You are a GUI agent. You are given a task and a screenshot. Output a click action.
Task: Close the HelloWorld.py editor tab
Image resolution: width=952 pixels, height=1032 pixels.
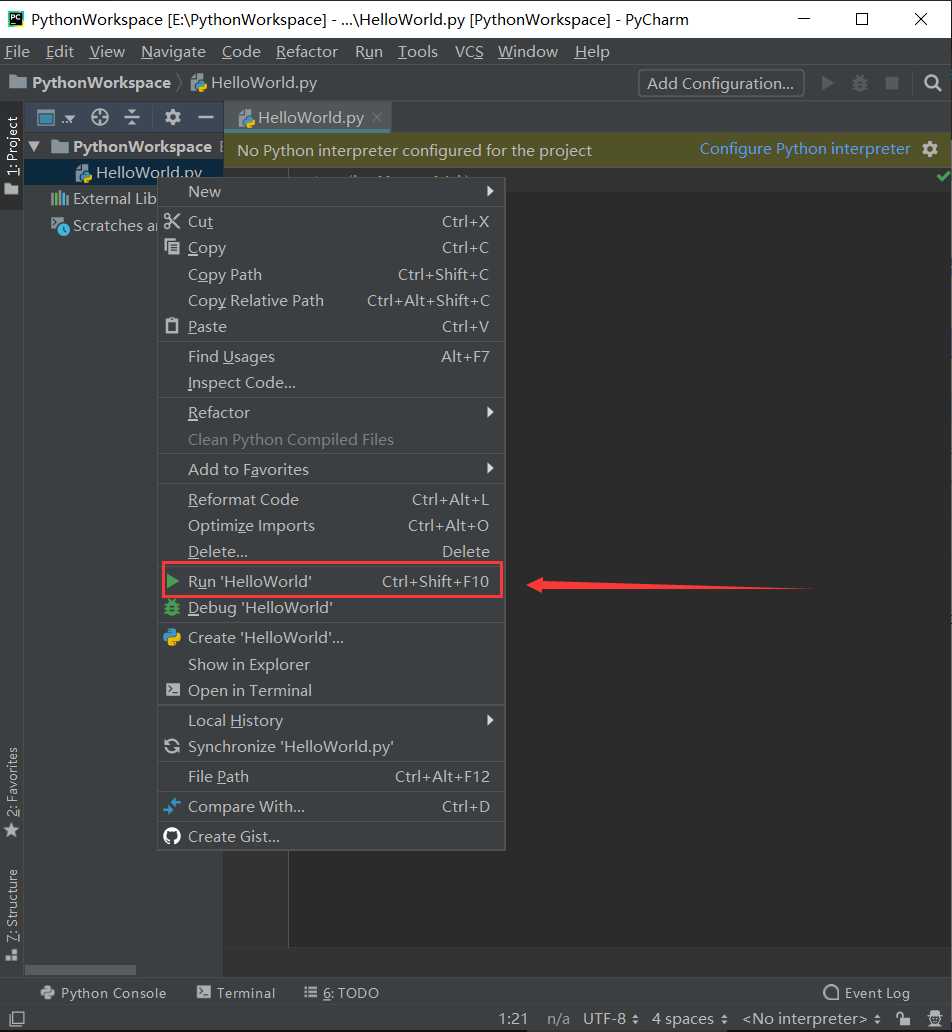tap(377, 117)
